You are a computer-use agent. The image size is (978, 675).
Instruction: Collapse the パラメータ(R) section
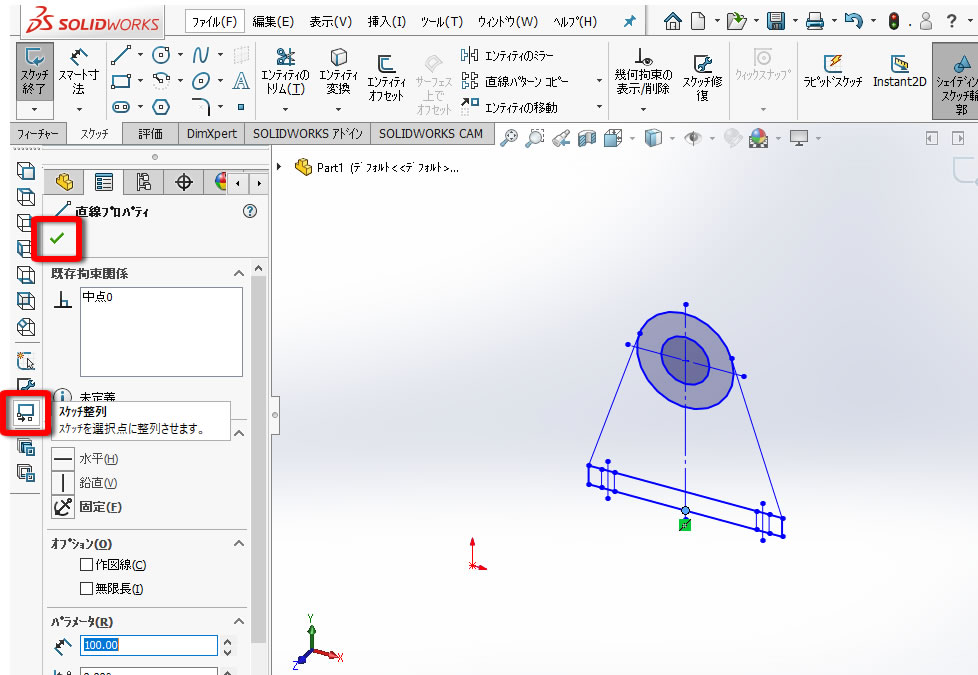(x=239, y=621)
